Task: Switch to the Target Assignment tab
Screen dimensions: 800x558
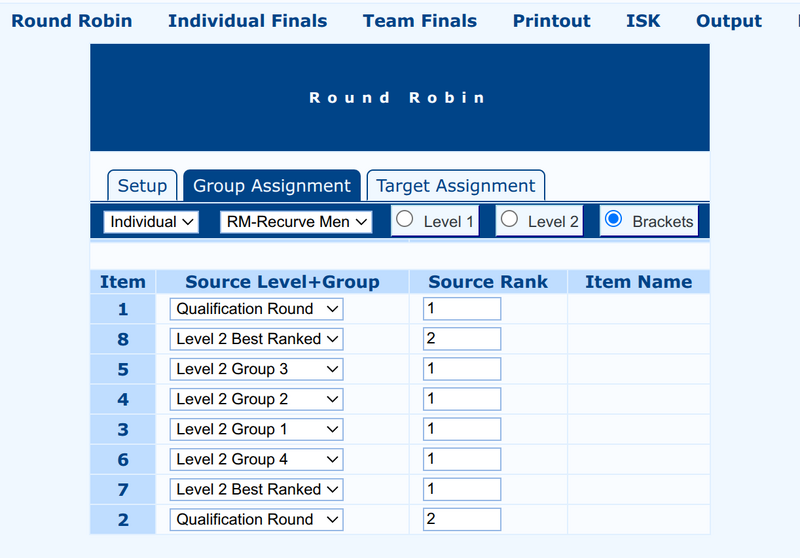Action: [456, 186]
